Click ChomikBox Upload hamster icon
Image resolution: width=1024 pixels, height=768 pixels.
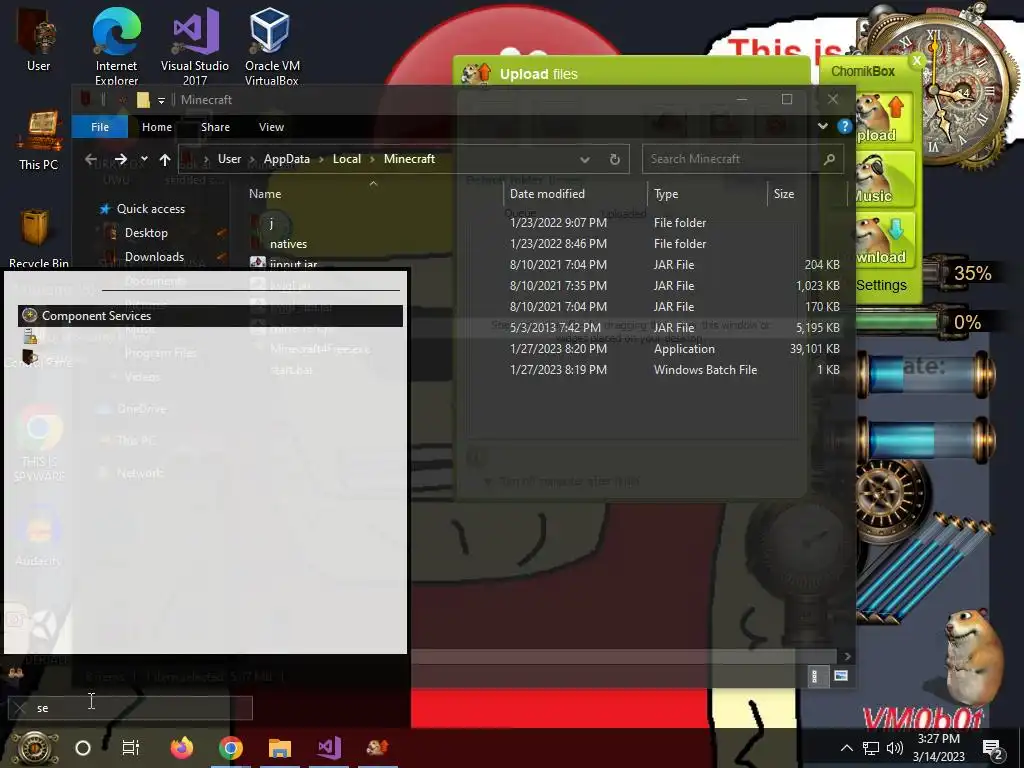[884, 118]
